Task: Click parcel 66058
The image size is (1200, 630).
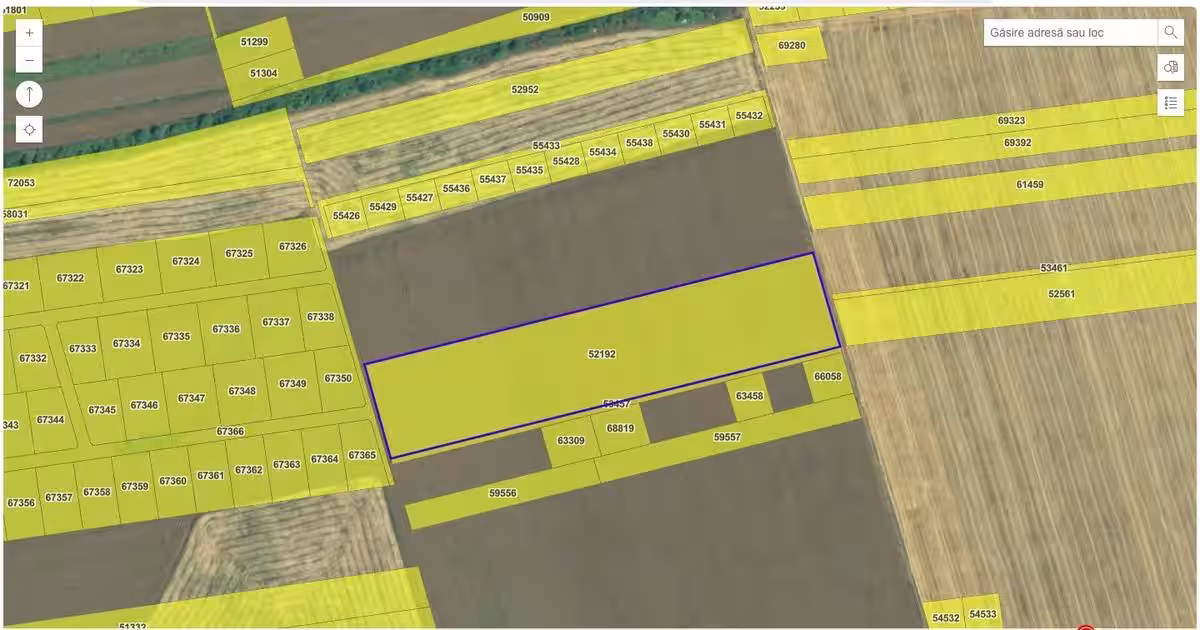Action: (828, 378)
